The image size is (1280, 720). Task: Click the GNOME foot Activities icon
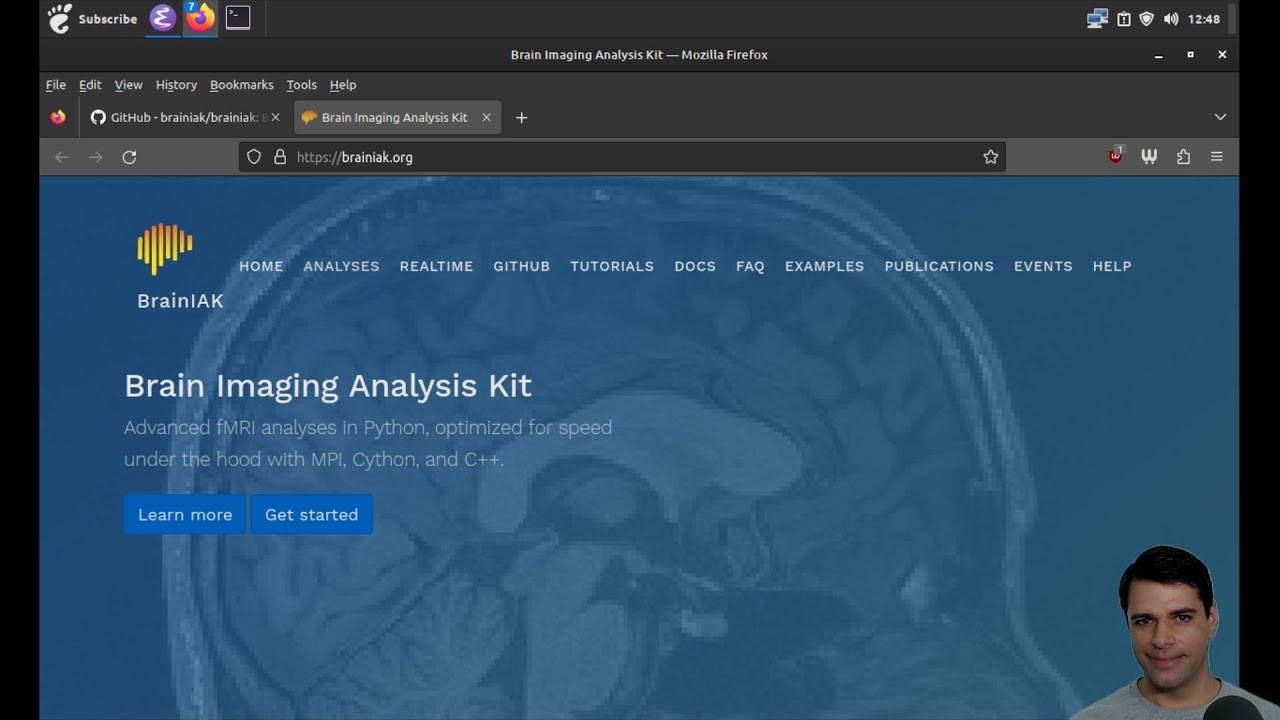pos(60,18)
